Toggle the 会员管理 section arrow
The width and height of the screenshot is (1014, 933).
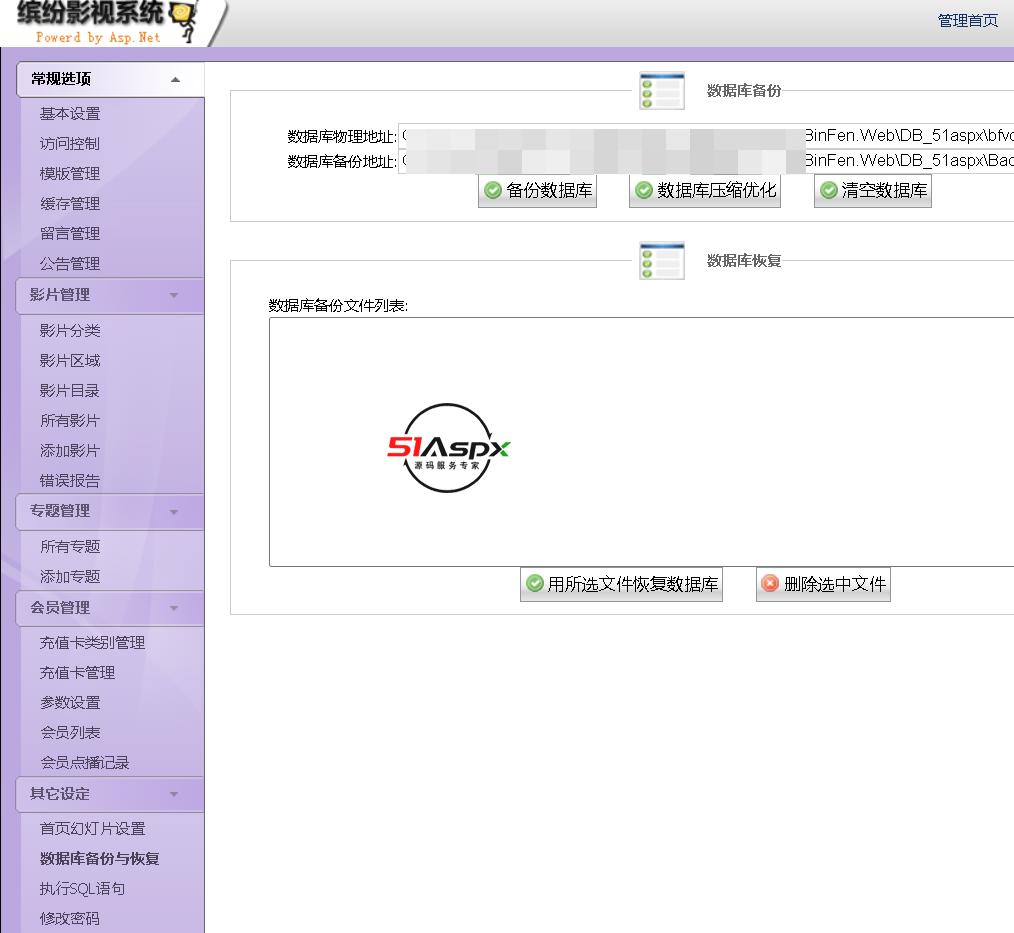tap(174, 608)
